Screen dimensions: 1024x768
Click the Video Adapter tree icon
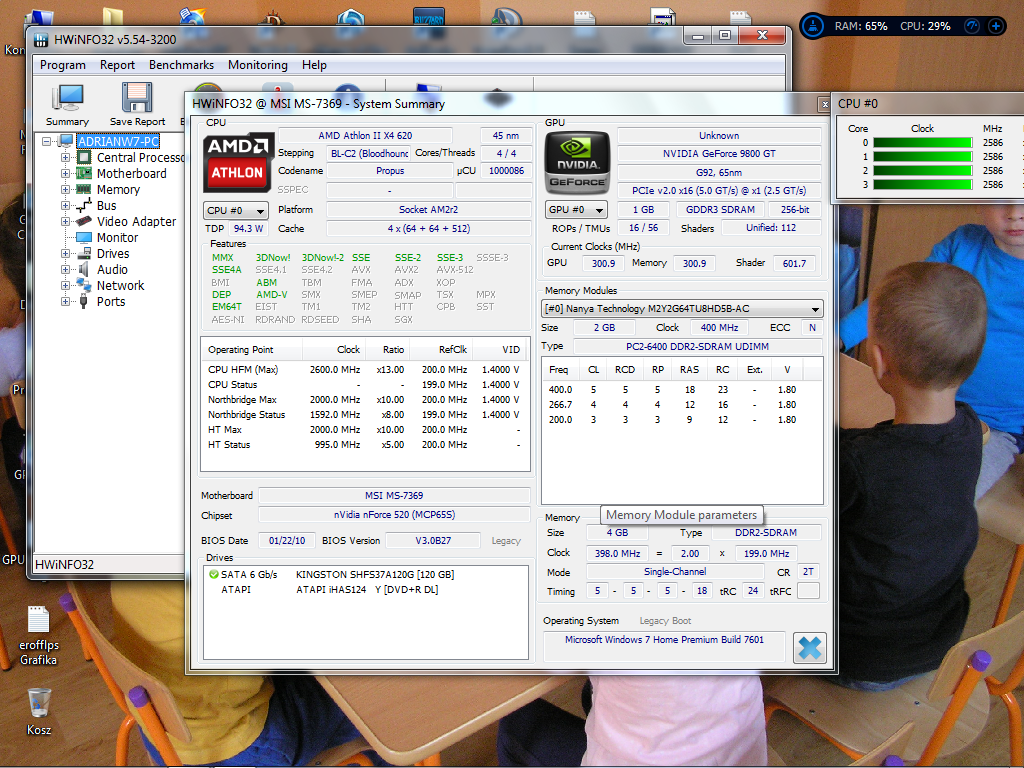(x=84, y=221)
